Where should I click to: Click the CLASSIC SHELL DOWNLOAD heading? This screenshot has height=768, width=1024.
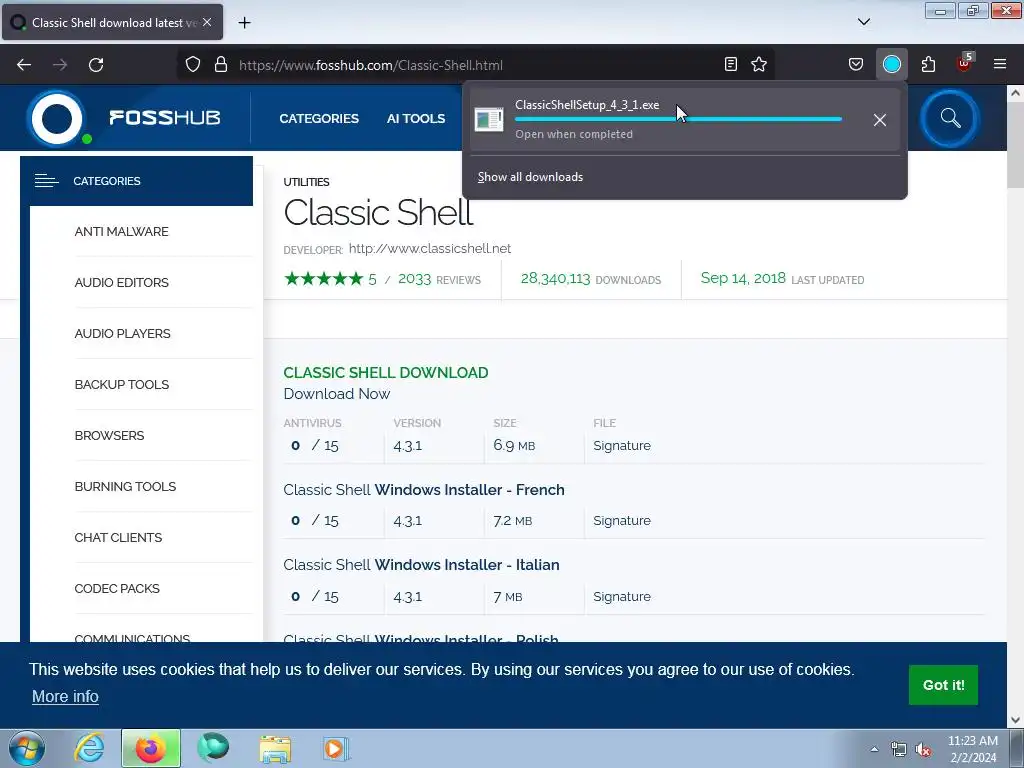pos(385,373)
